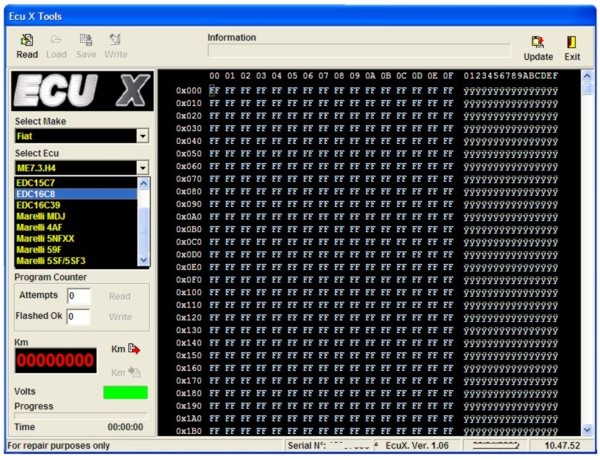Click the ME7.3.H4 selected Ecu field
Viewport: 600px width, 460px height.
76,168
